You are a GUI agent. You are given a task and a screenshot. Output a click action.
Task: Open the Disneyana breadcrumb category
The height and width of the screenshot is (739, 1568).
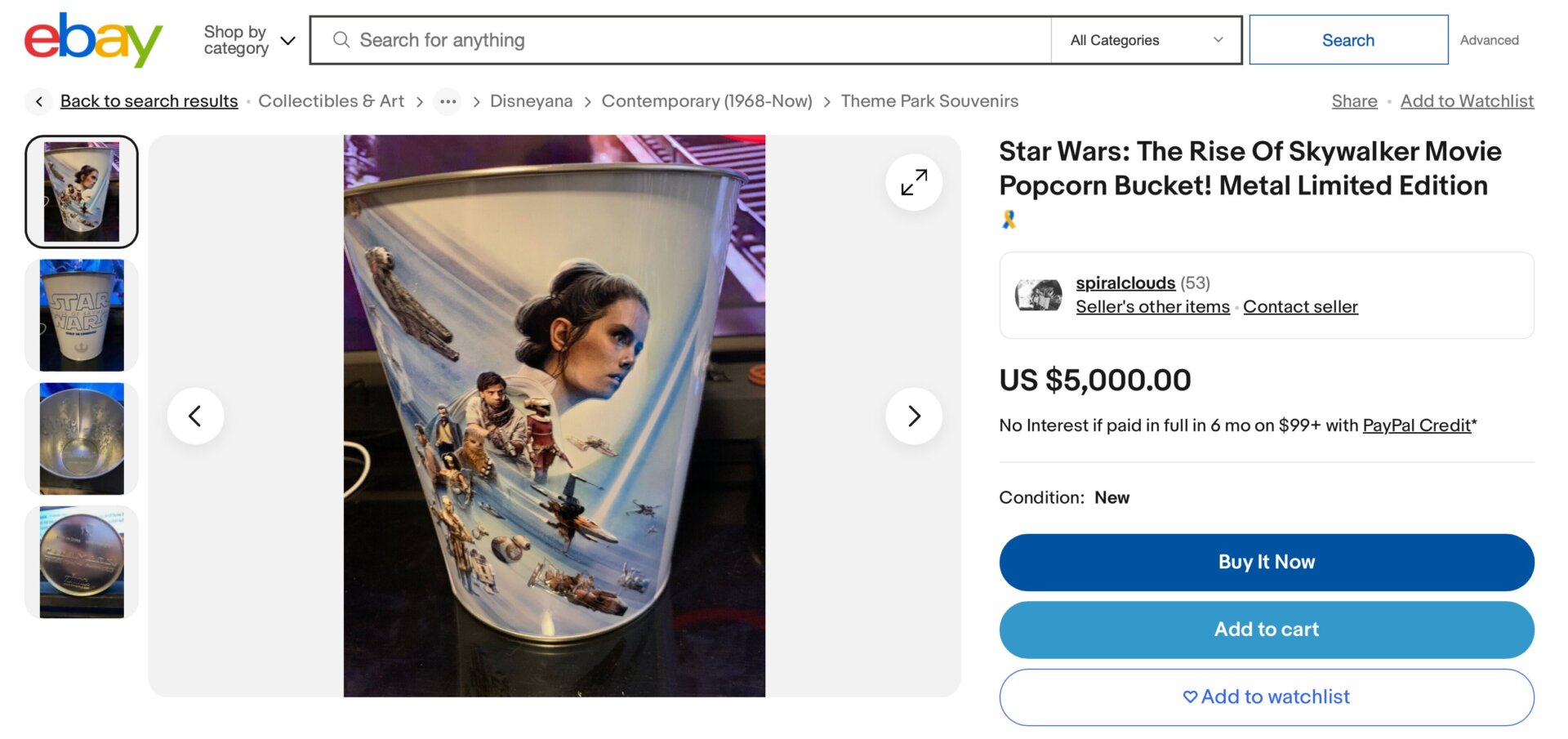531,101
